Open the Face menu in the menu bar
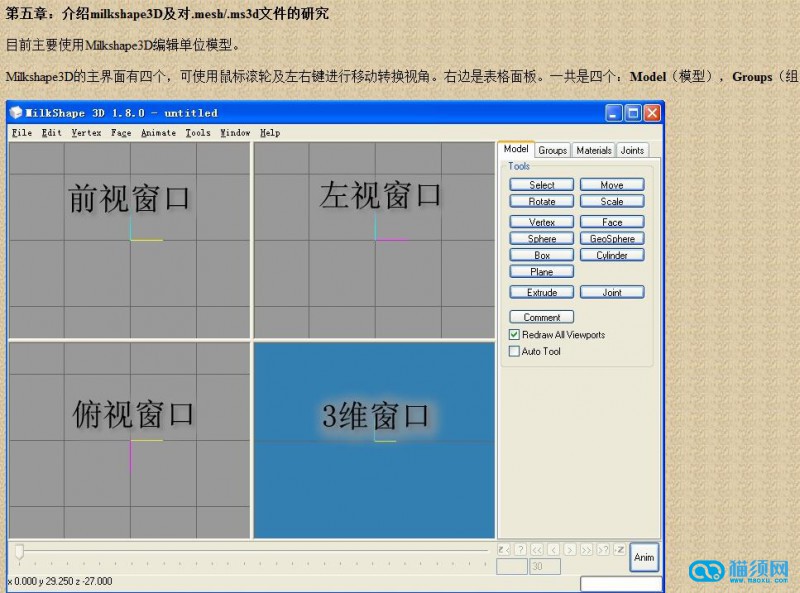The height and width of the screenshot is (593, 800). [x=121, y=133]
